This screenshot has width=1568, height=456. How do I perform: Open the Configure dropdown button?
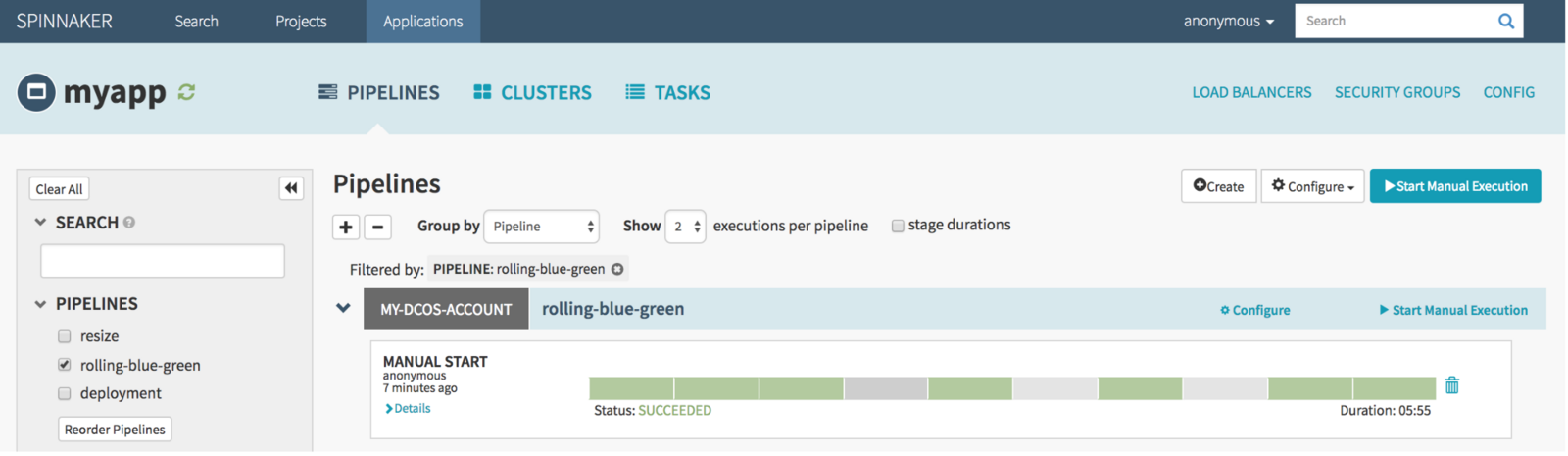point(1312,186)
